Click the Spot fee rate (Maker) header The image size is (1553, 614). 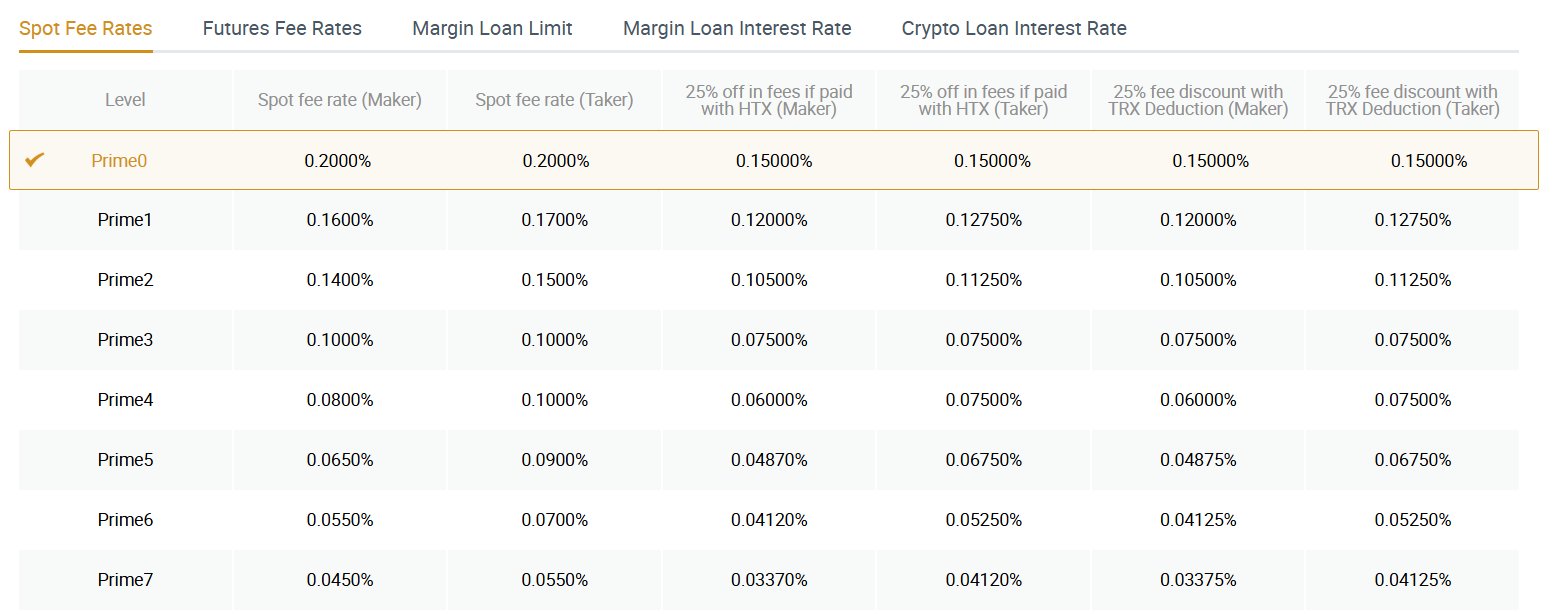coord(340,100)
